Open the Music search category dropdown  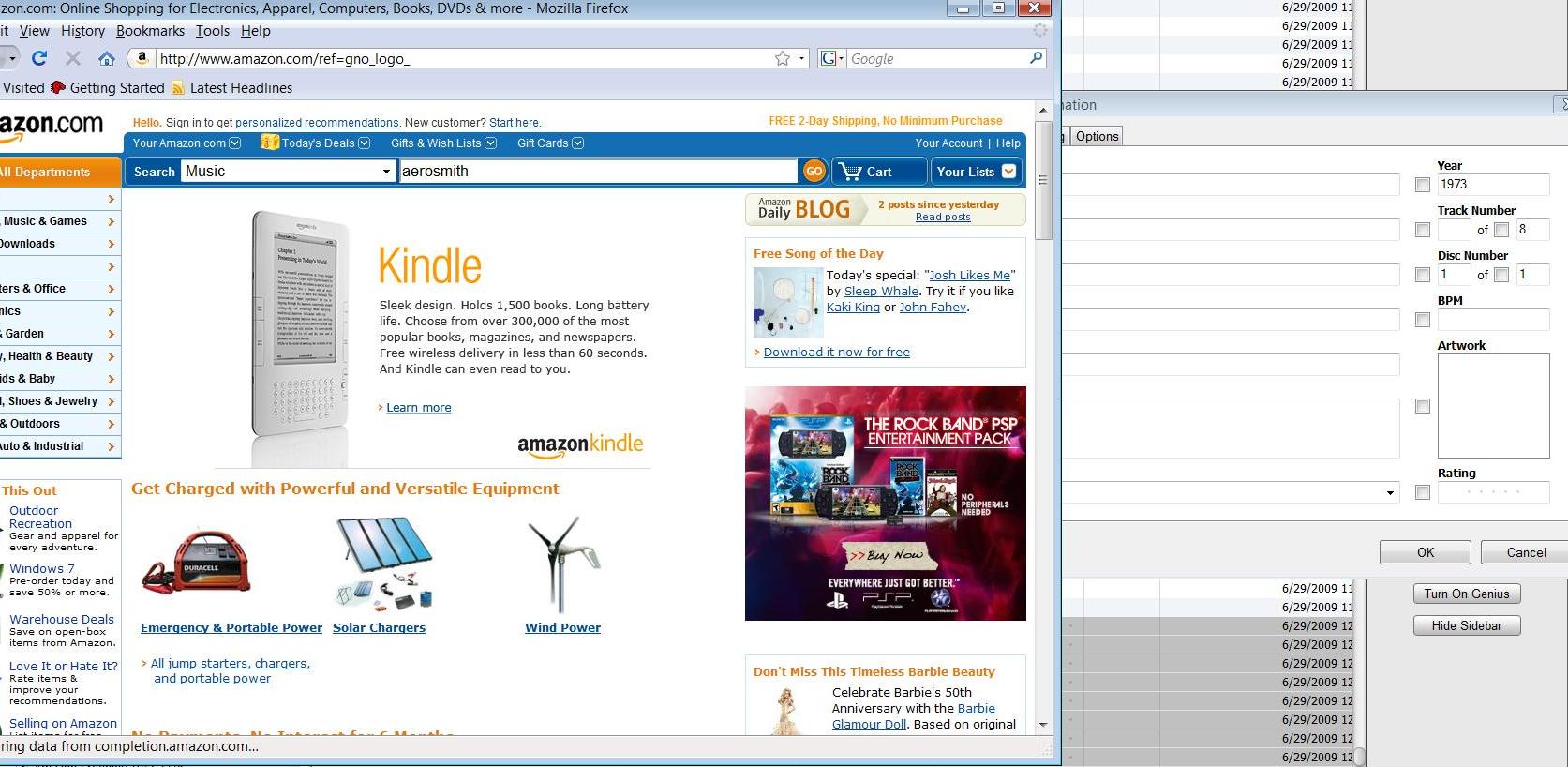288,172
